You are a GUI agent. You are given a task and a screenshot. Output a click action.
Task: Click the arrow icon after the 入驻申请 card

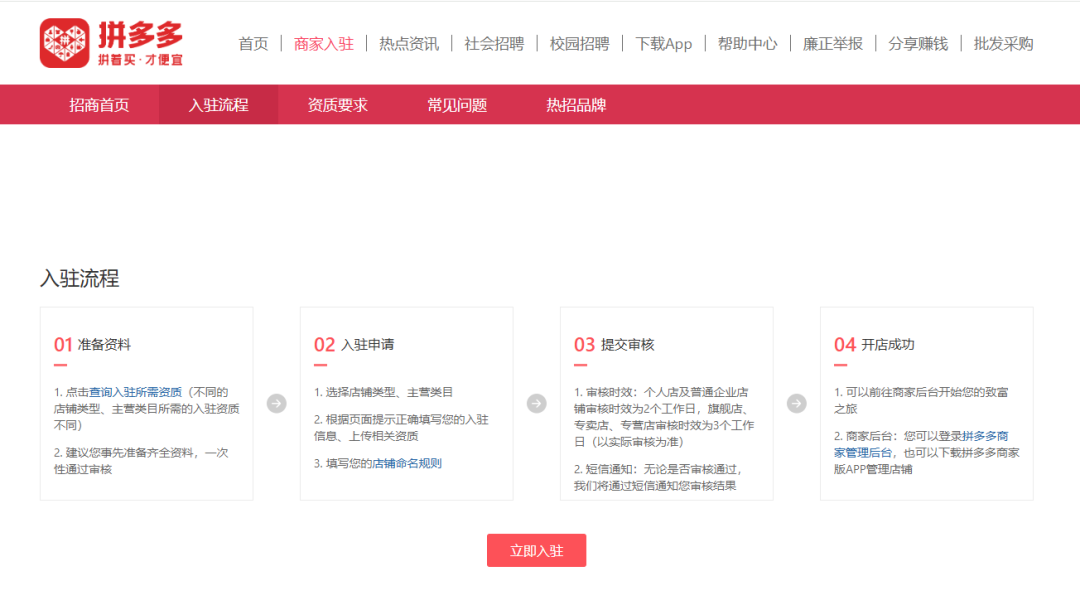pyautogui.click(x=535, y=404)
